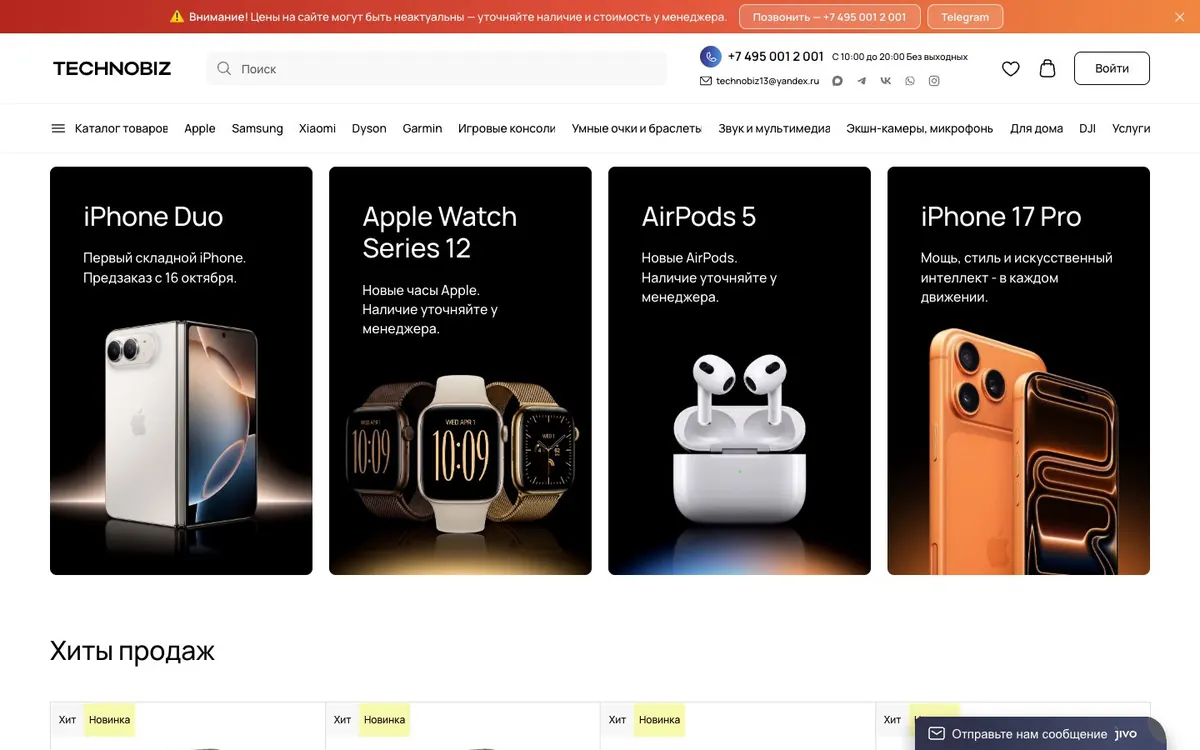Click the Хиты продаж heading

click(x=132, y=651)
